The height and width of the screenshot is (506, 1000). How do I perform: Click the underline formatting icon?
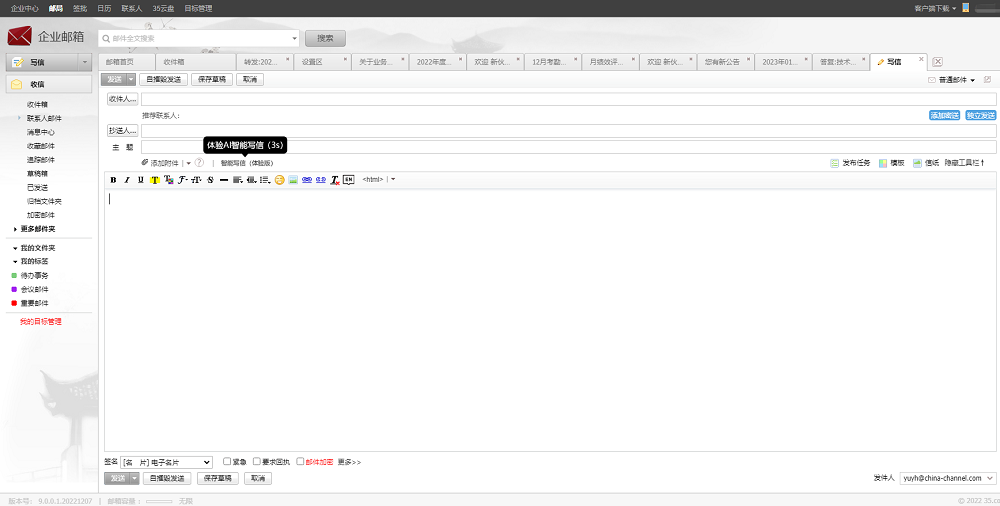(x=141, y=180)
